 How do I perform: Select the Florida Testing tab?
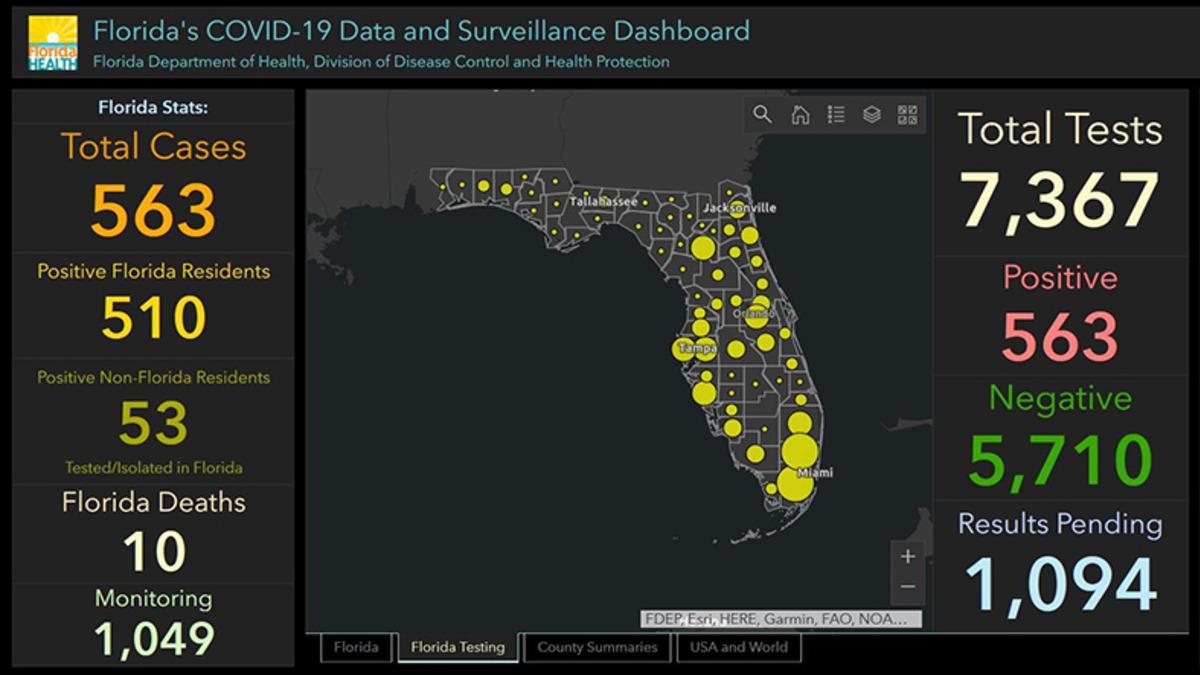point(460,647)
